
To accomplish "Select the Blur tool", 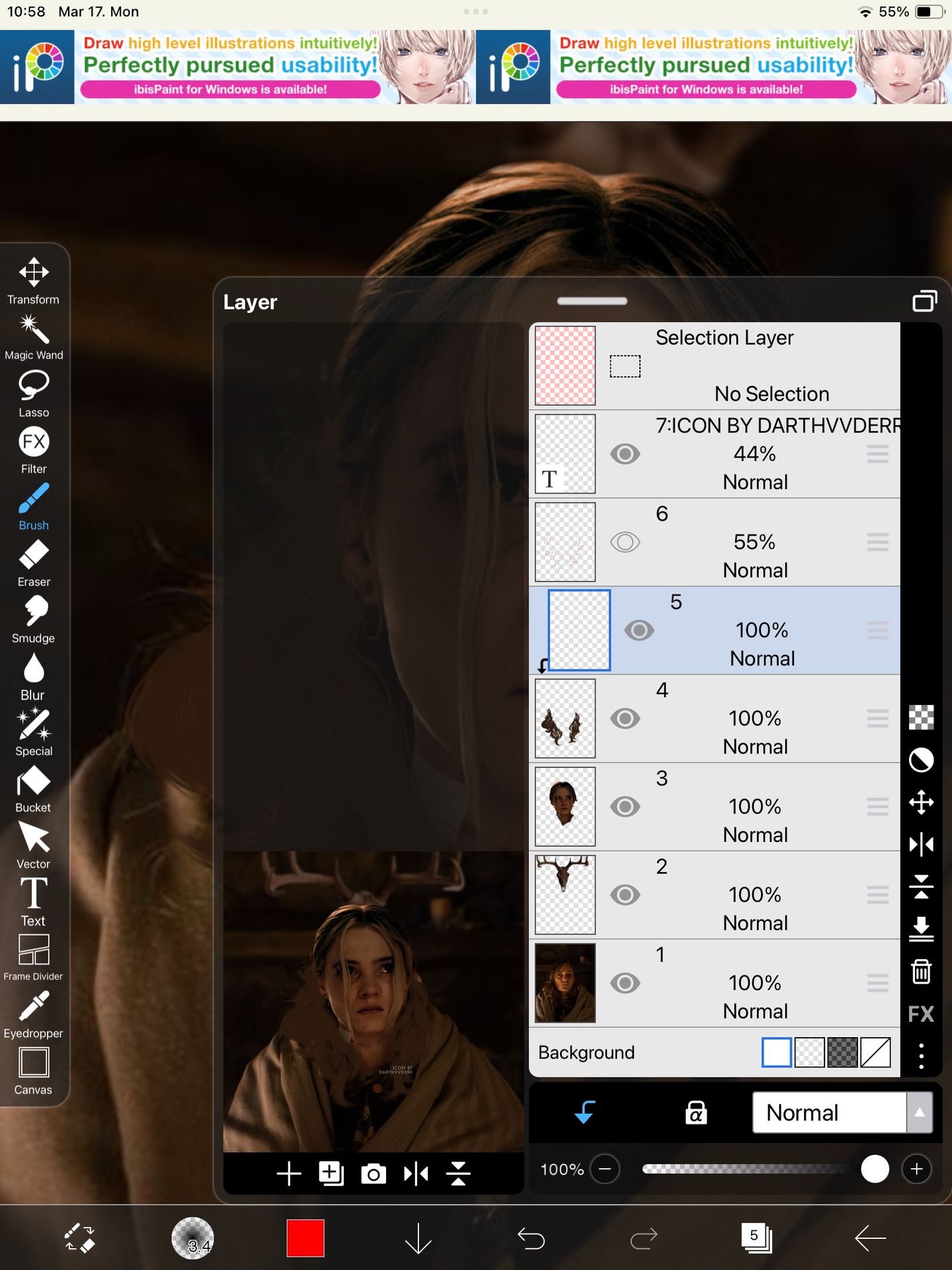I will point(34,676).
